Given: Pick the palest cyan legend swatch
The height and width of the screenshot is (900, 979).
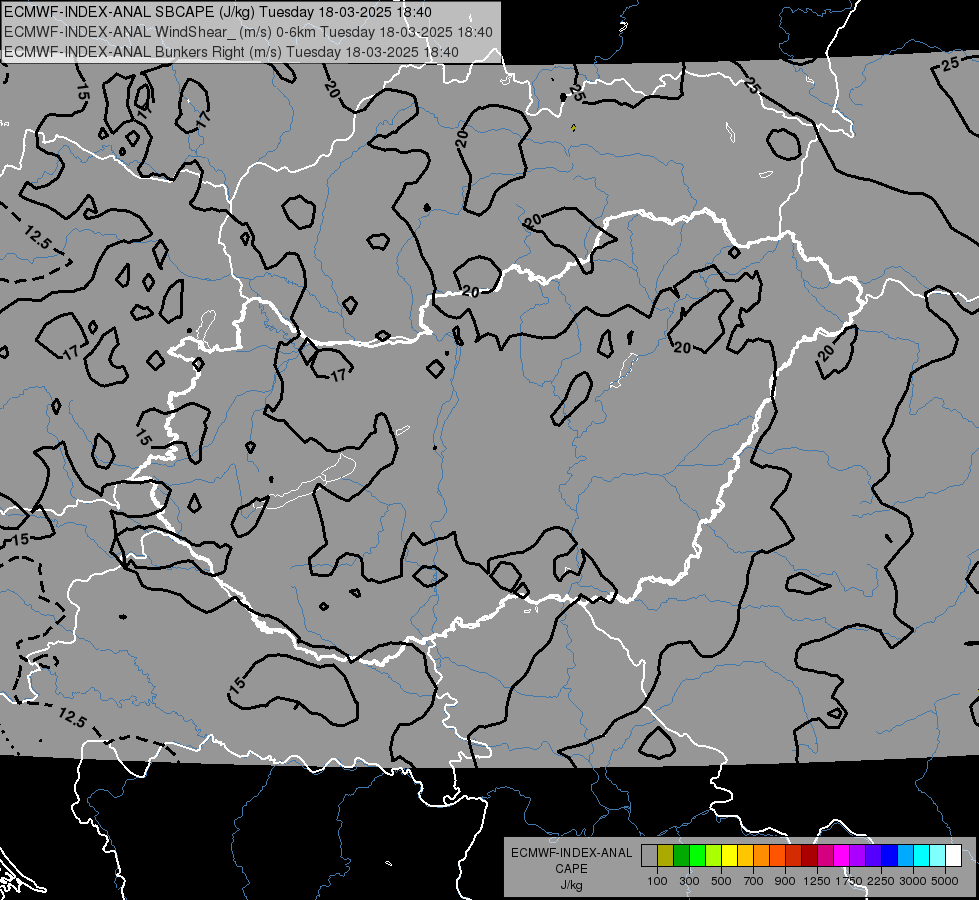Looking at the screenshot, I should (937, 856).
